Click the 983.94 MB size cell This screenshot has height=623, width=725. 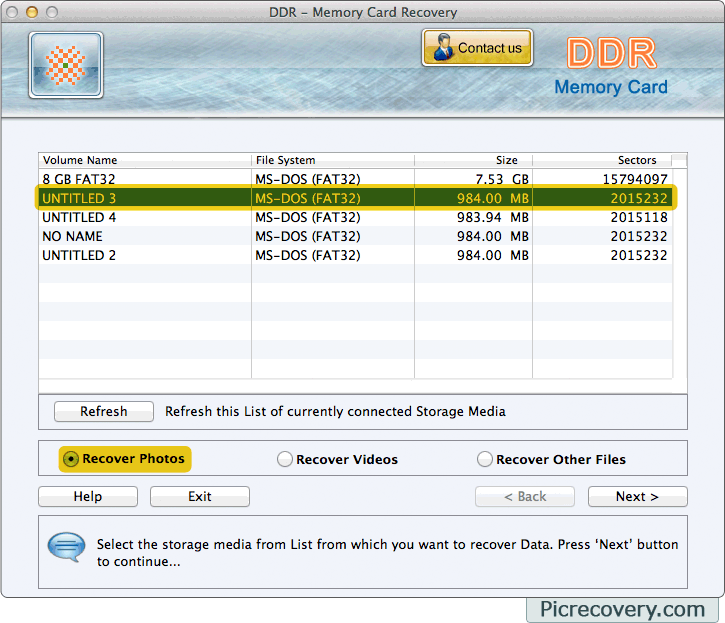493,217
